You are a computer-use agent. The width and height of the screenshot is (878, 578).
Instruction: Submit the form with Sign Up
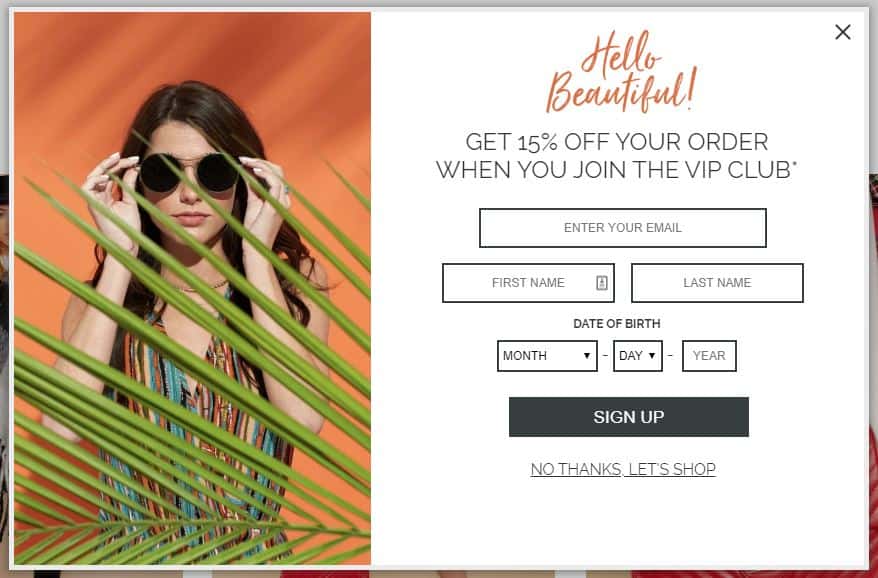click(628, 417)
